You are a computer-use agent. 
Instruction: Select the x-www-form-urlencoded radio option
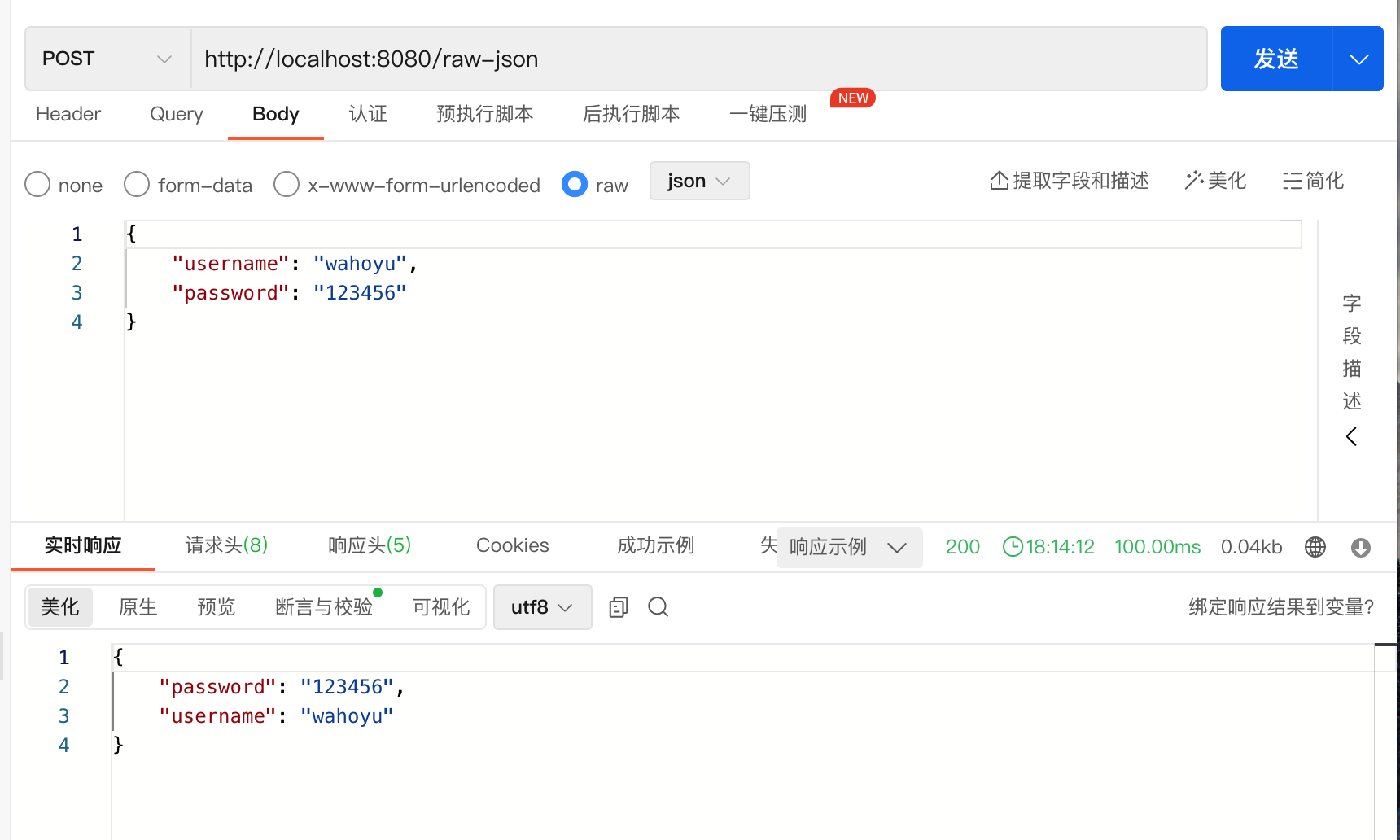(287, 184)
